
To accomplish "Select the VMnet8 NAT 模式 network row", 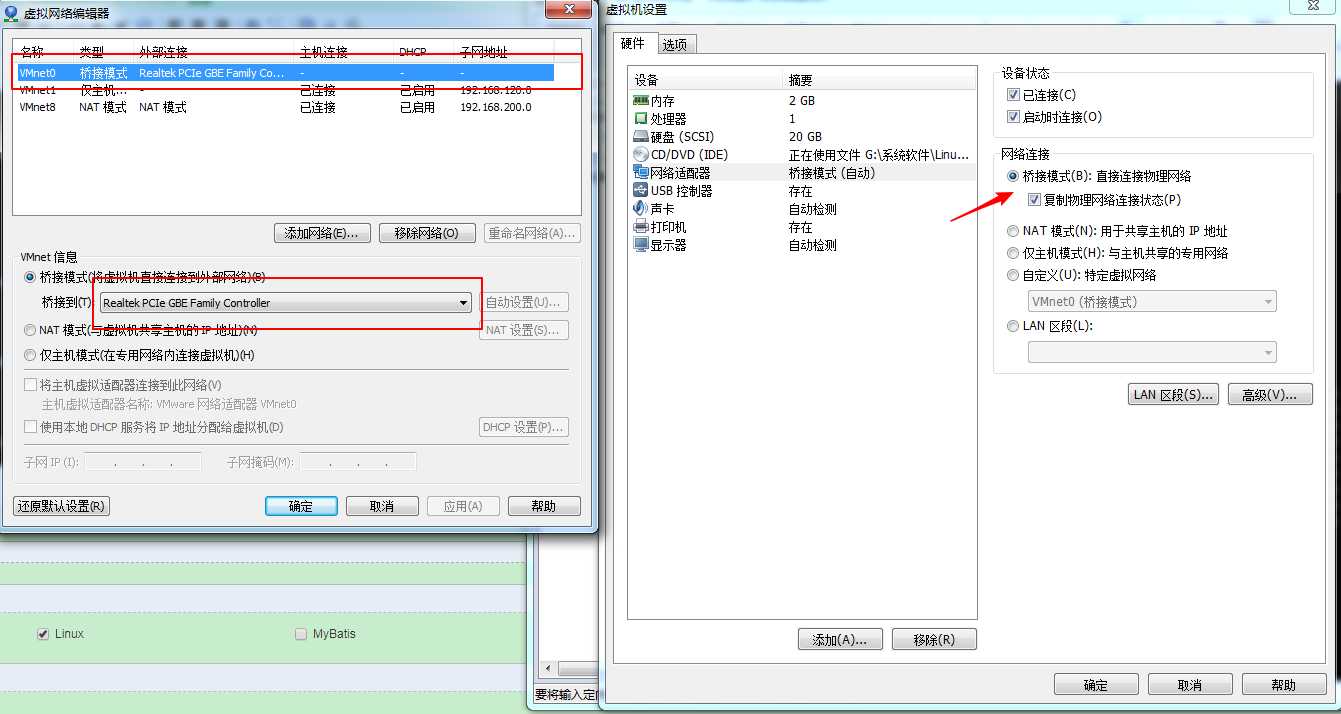I will [x=285, y=107].
